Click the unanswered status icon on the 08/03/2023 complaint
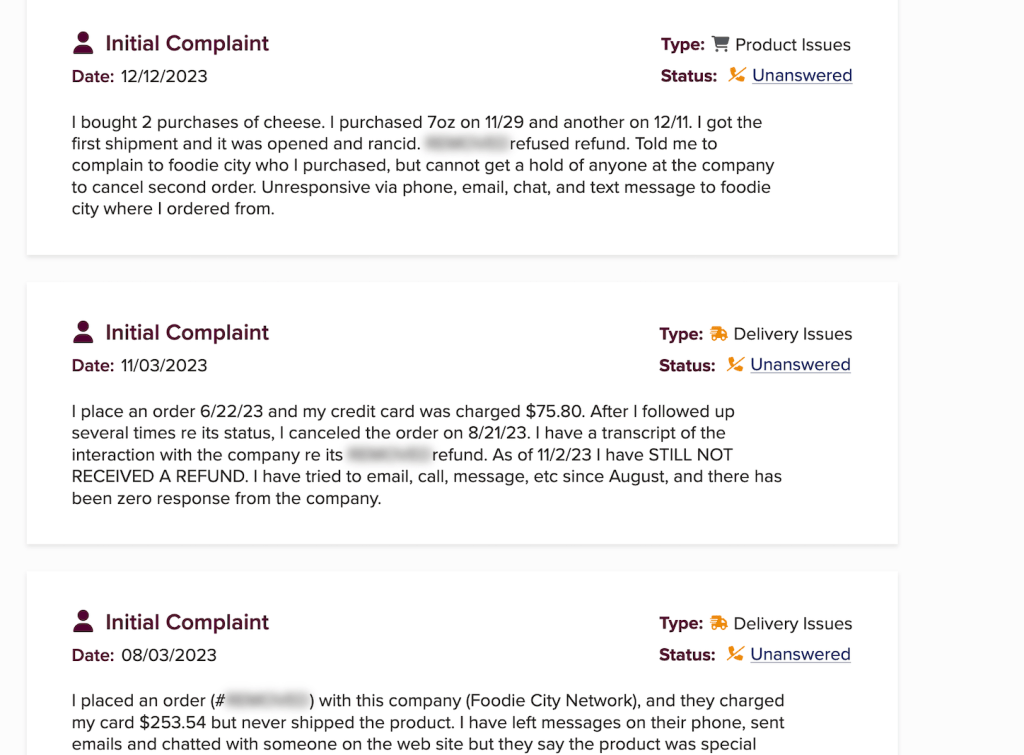The height and width of the screenshot is (755, 1024). click(x=735, y=654)
